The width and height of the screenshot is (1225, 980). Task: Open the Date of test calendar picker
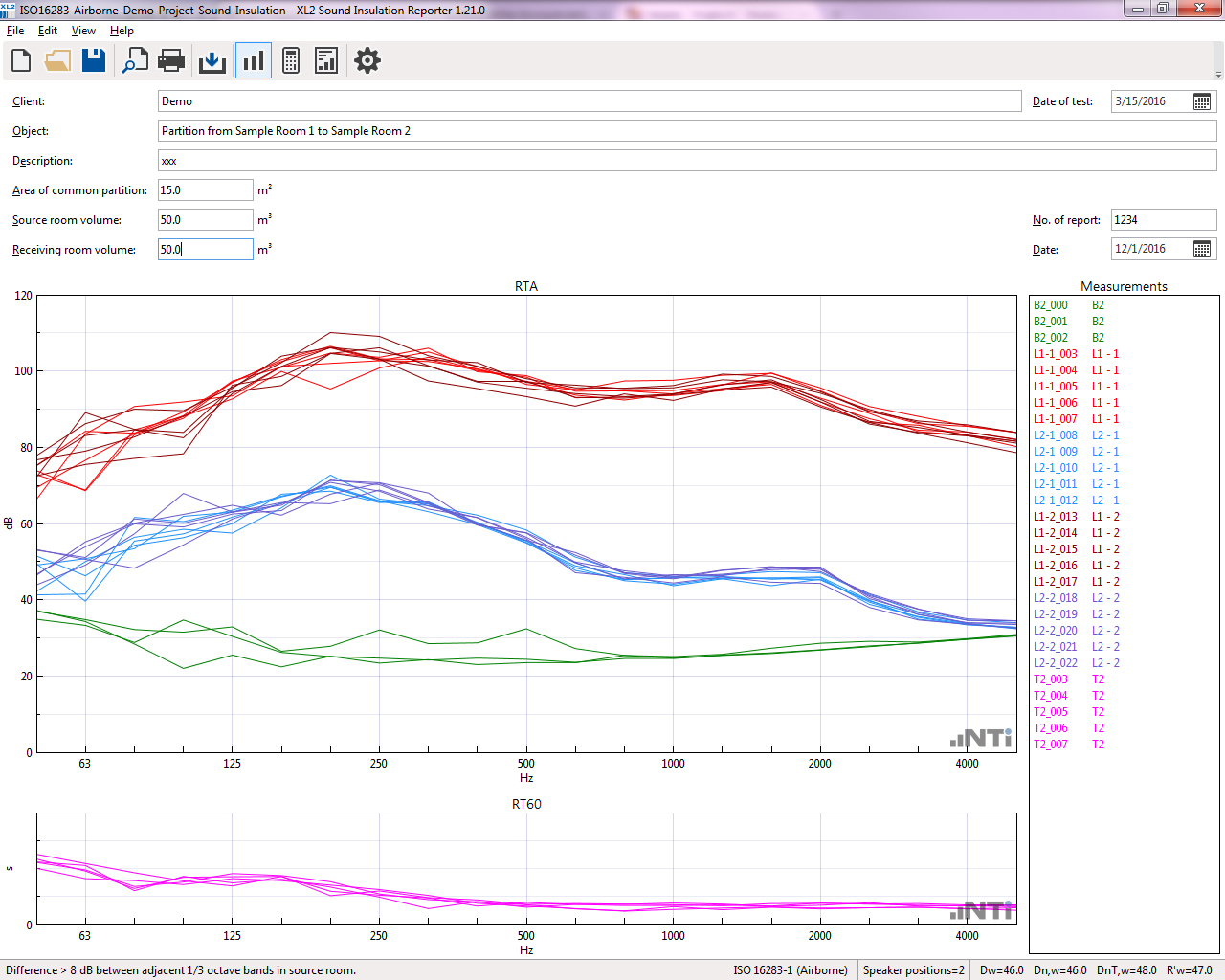pyautogui.click(x=1202, y=101)
